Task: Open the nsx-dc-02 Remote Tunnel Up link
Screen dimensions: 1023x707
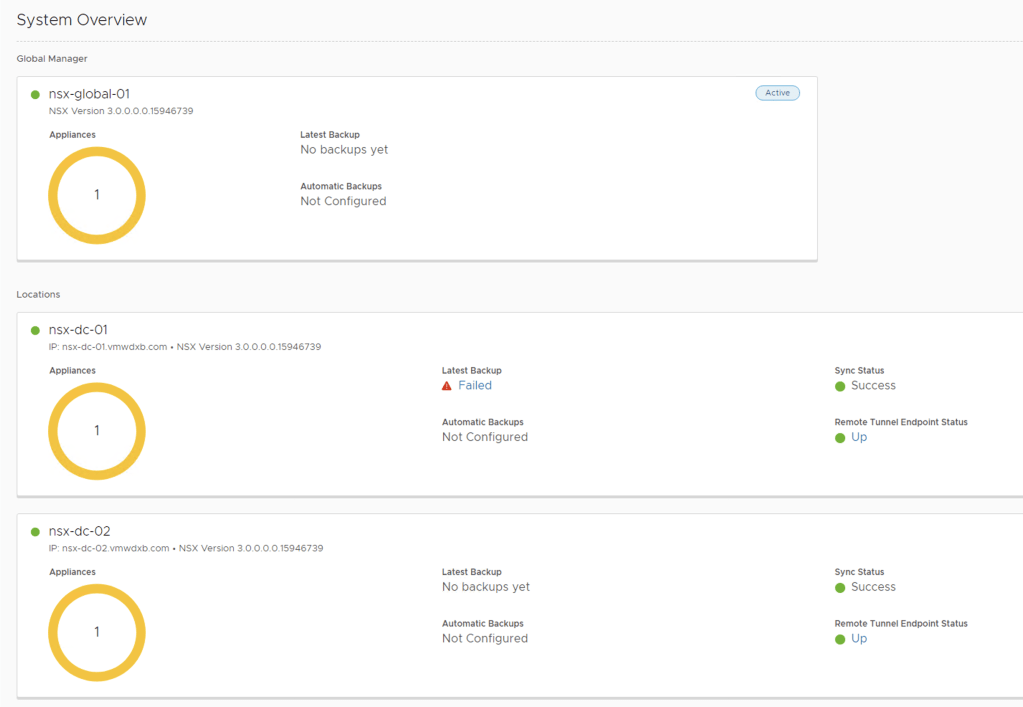Action: pyautogui.click(x=859, y=639)
